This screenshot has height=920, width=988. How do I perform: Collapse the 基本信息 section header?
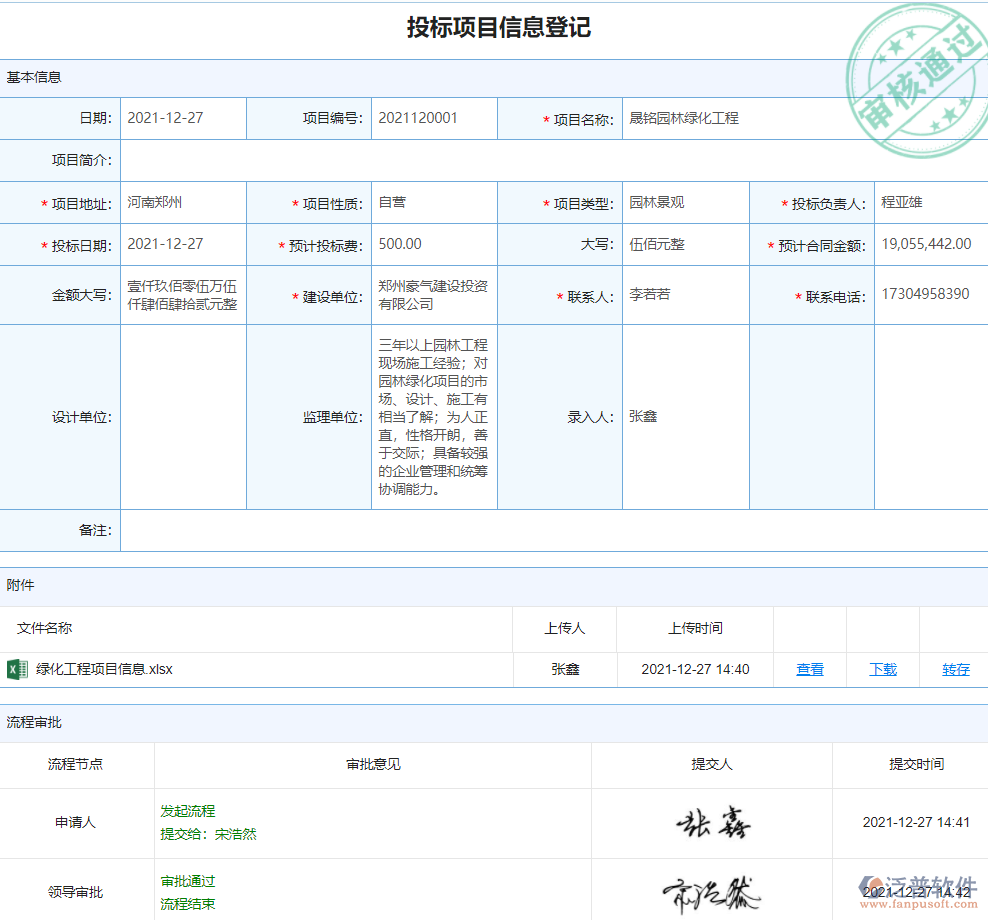[35, 77]
